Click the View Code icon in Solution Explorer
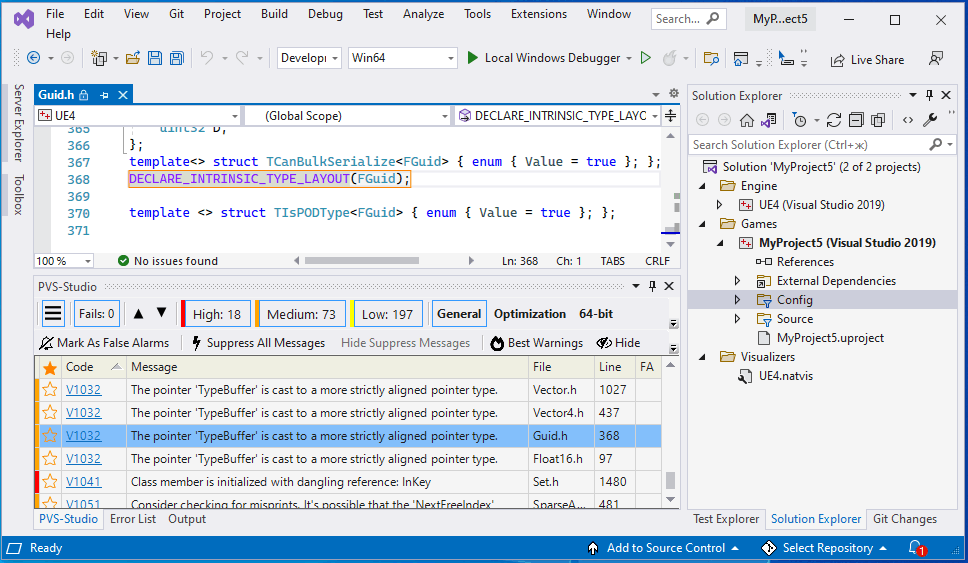 pos(908,120)
